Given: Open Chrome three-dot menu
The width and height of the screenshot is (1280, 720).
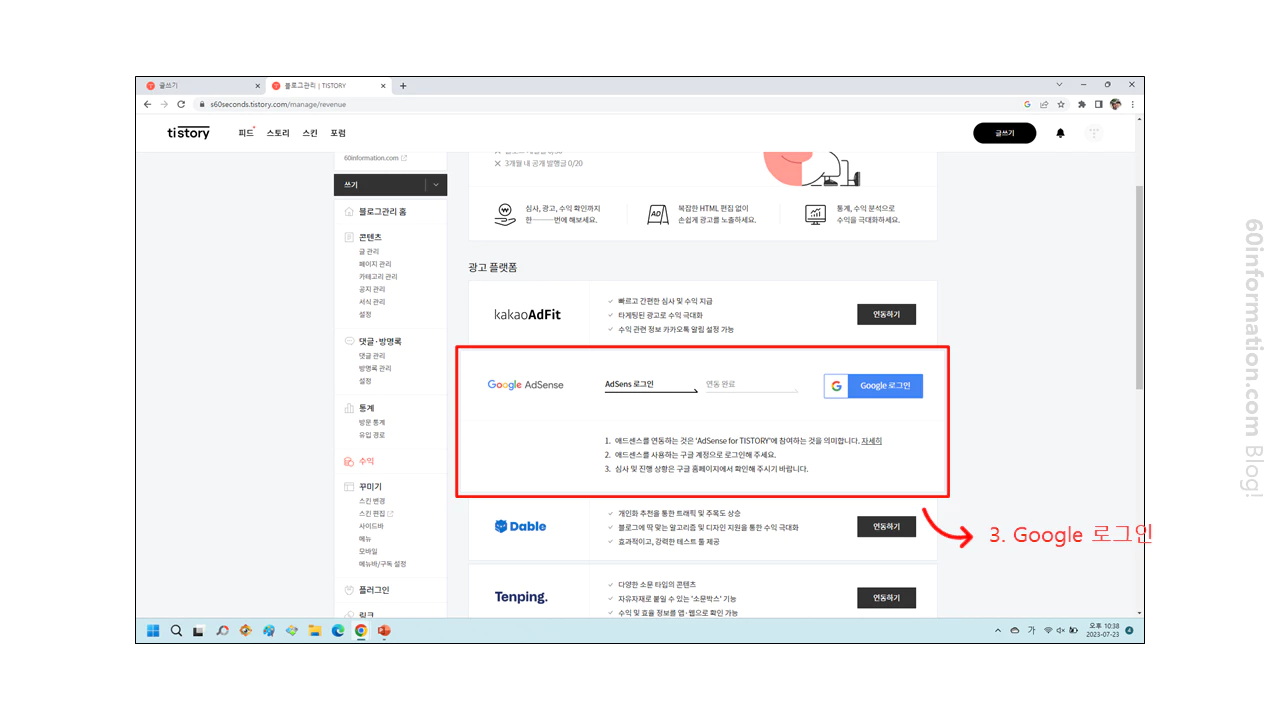Looking at the screenshot, I should point(1132,104).
